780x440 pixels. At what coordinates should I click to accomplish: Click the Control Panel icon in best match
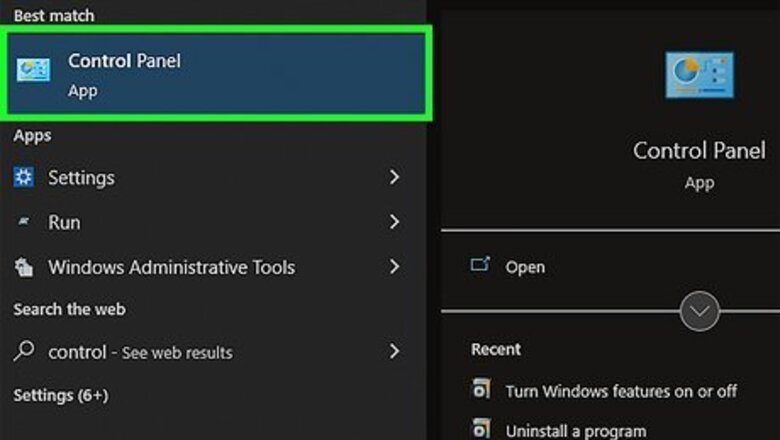coord(33,70)
